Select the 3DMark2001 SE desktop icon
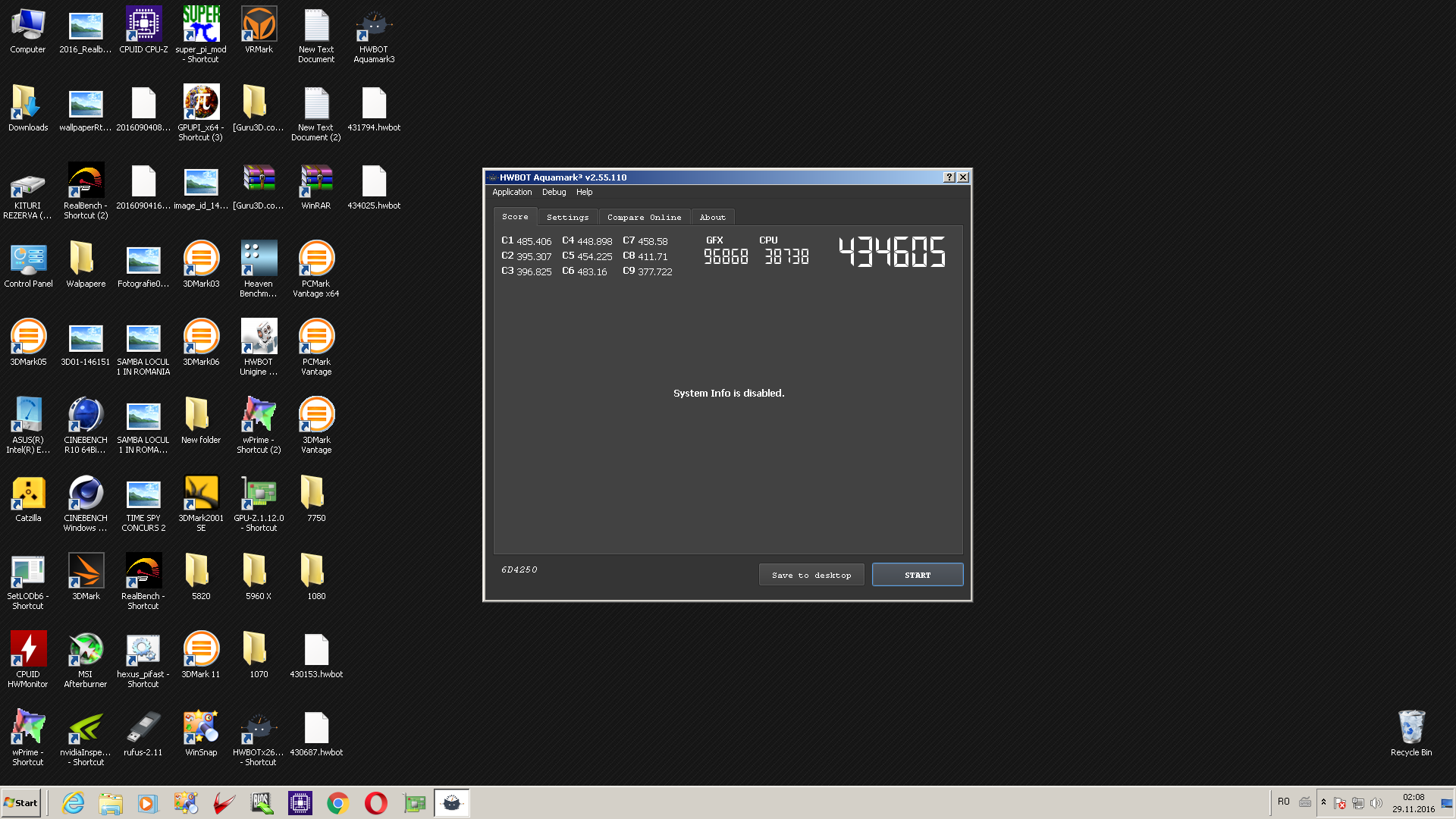The height and width of the screenshot is (819, 1456). click(x=201, y=503)
